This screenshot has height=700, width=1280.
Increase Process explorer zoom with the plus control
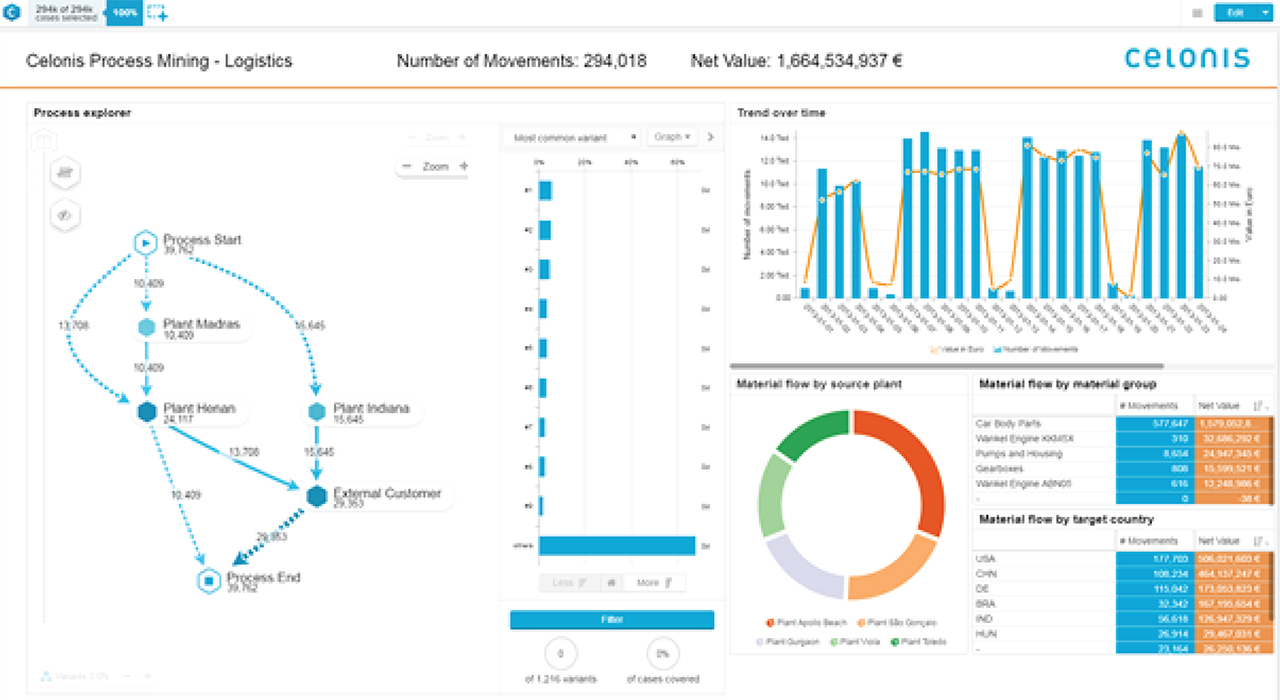465,165
